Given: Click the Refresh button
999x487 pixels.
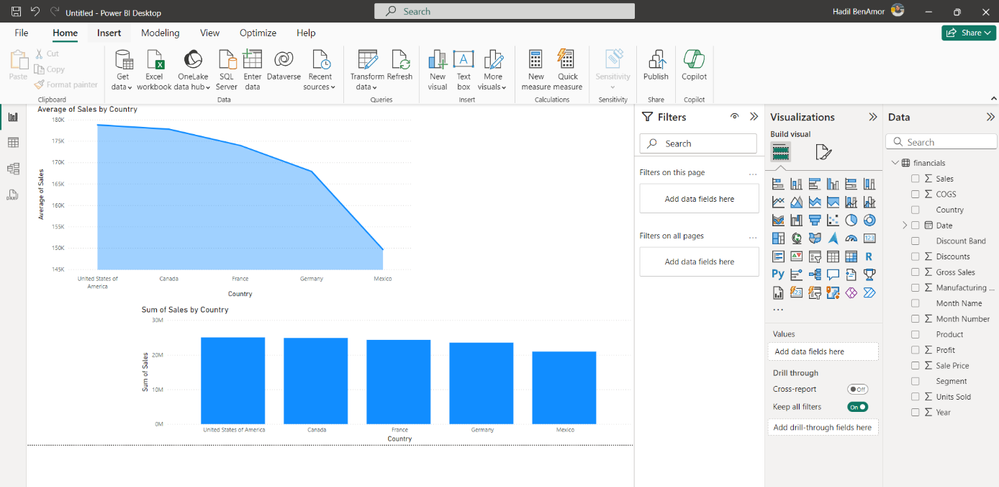Looking at the screenshot, I should pos(400,66).
